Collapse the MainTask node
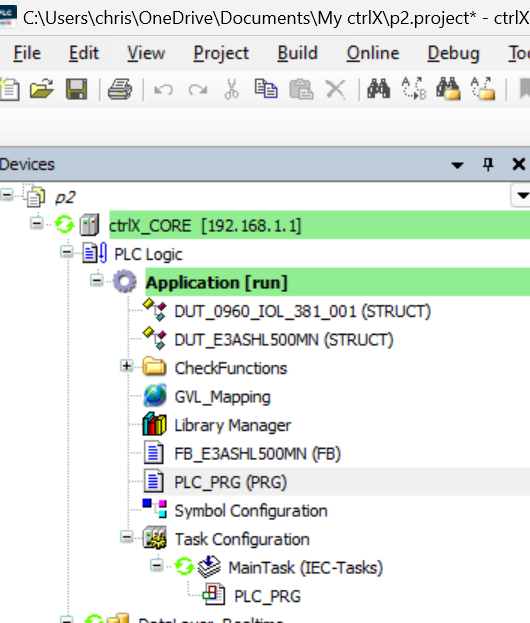 click(157, 565)
